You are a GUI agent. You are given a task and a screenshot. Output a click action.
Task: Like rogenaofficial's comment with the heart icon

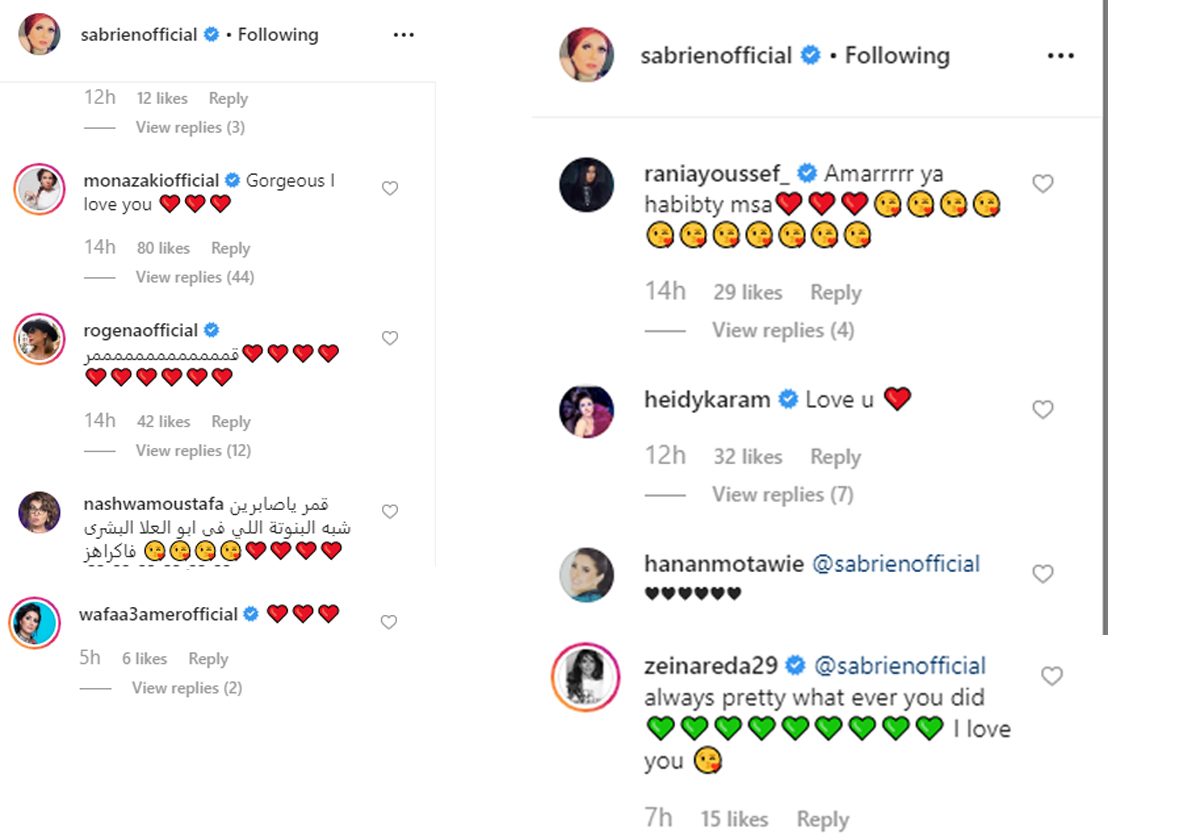(390, 338)
